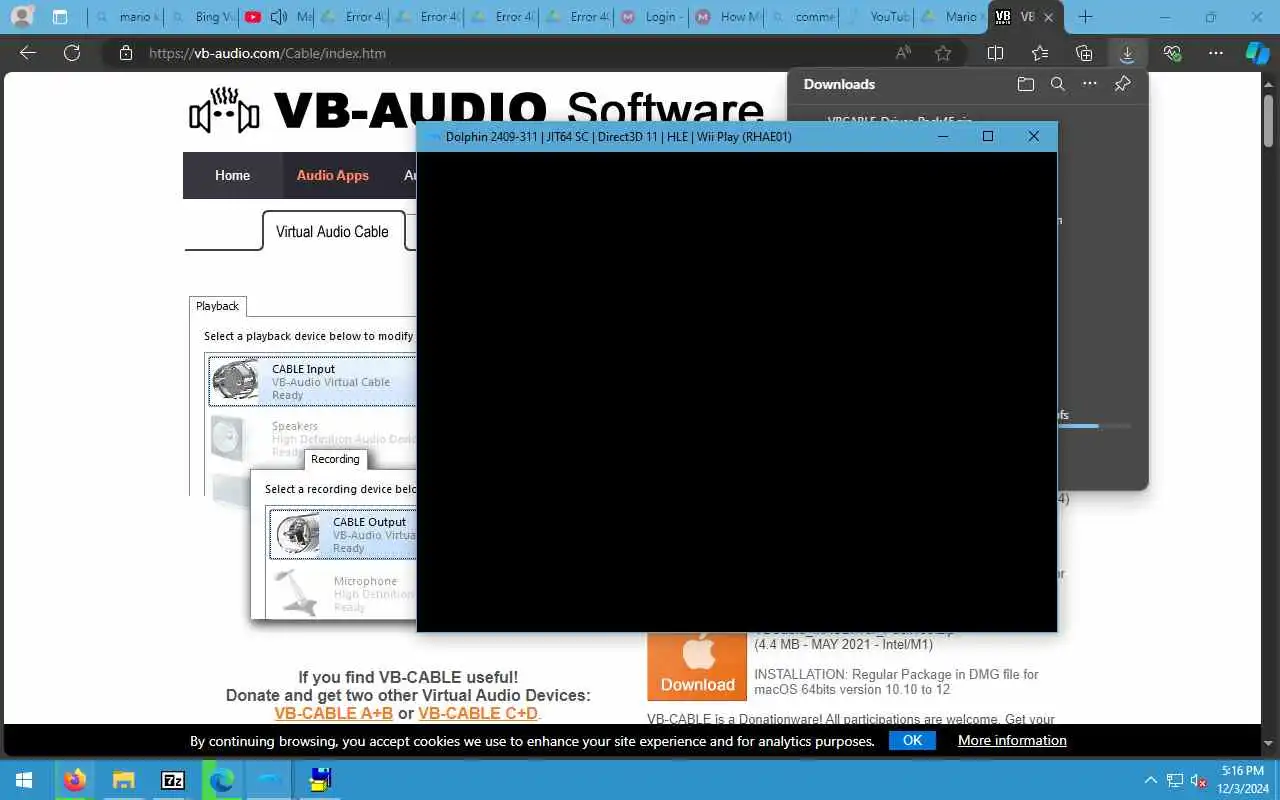Image resolution: width=1280 pixels, height=800 pixels.
Task: Open Firefox from the taskbar
Action: coord(74,780)
